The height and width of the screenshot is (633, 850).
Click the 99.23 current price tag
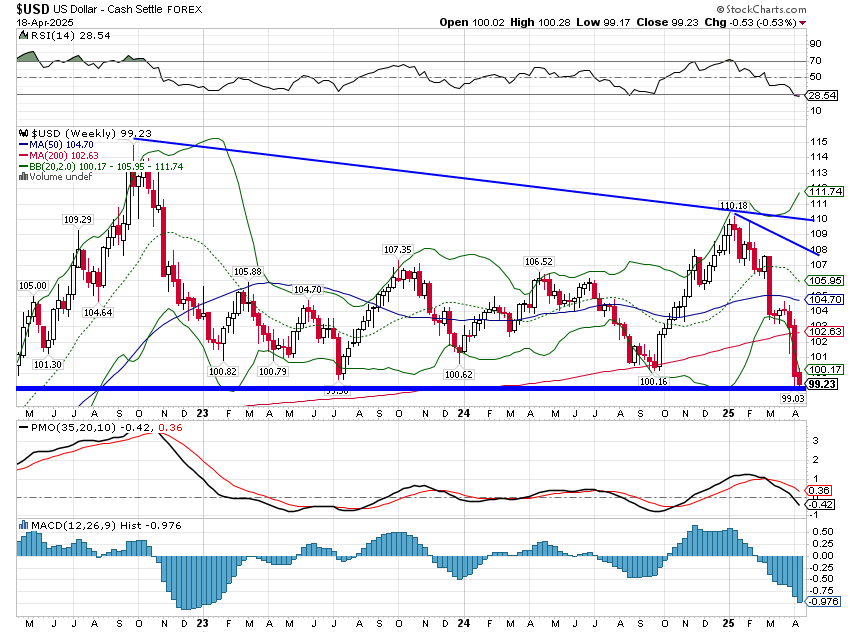[x=821, y=384]
